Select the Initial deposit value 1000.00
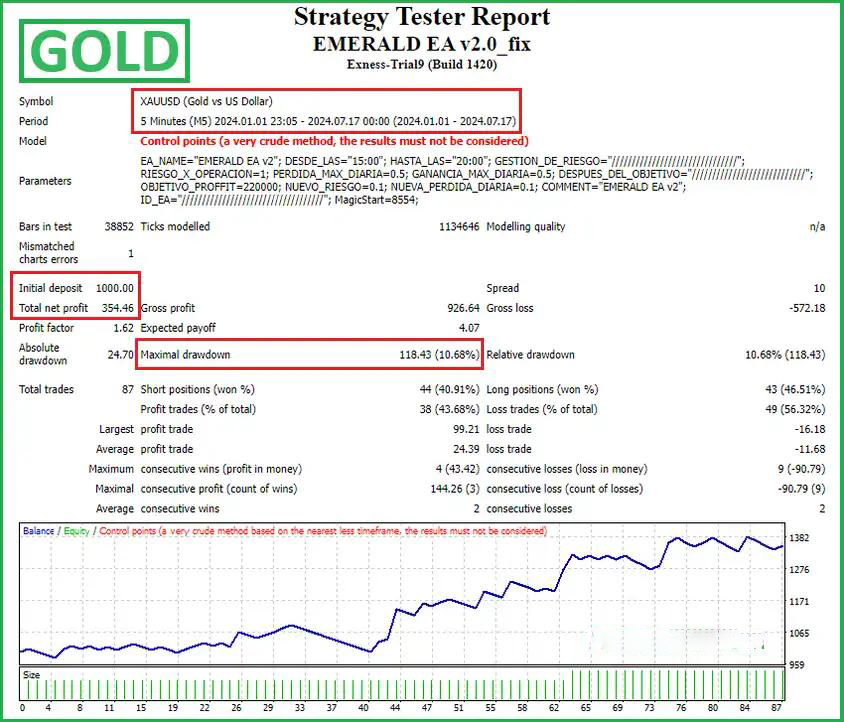Image resolution: width=844 pixels, height=722 pixels. [x=114, y=288]
